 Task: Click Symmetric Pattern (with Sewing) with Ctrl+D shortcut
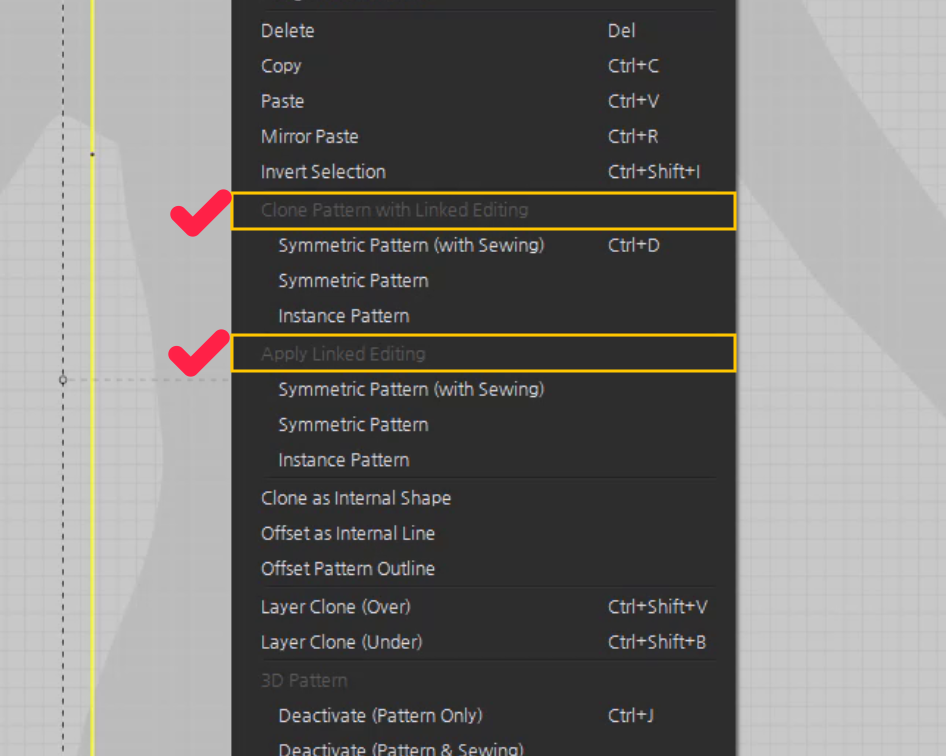[483, 246]
